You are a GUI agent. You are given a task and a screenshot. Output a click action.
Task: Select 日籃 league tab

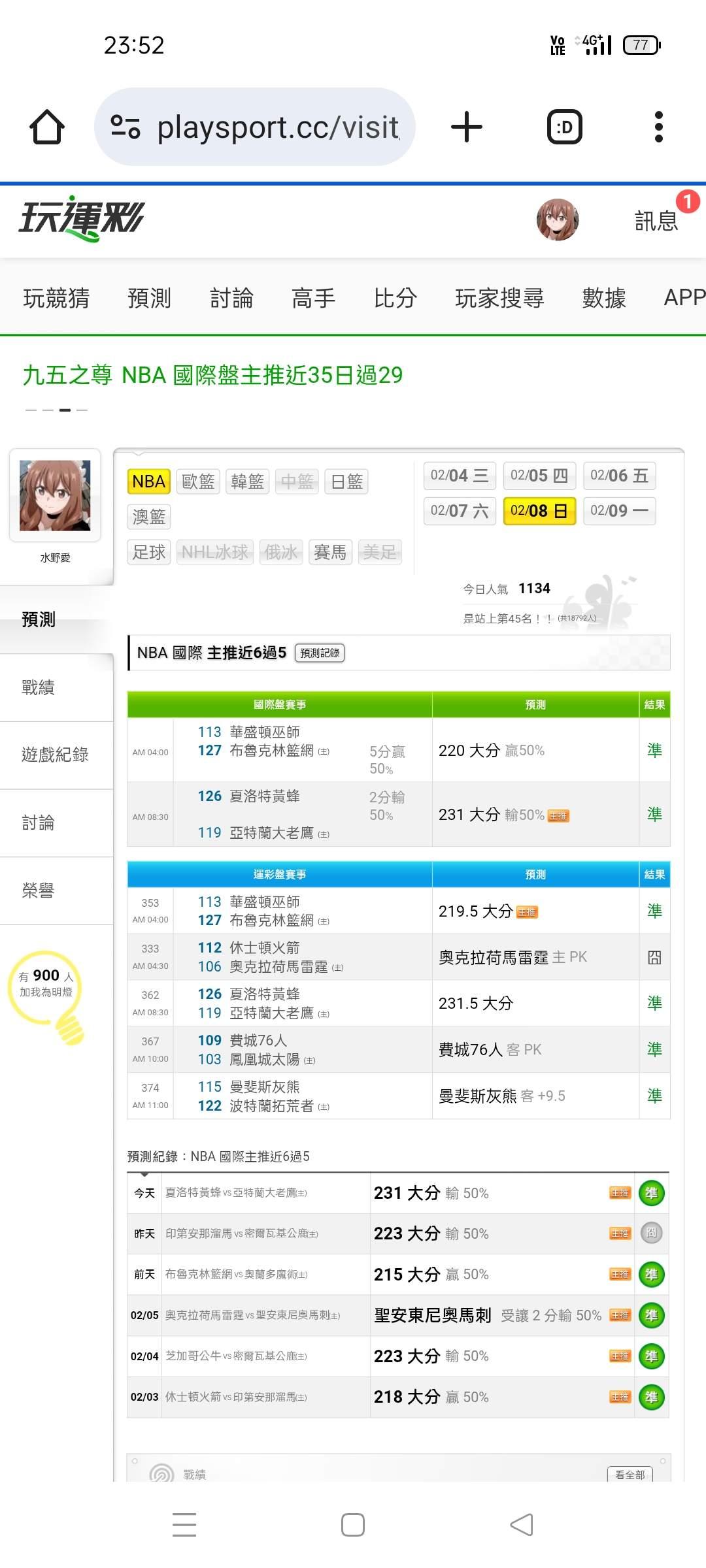tap(347, 482)
